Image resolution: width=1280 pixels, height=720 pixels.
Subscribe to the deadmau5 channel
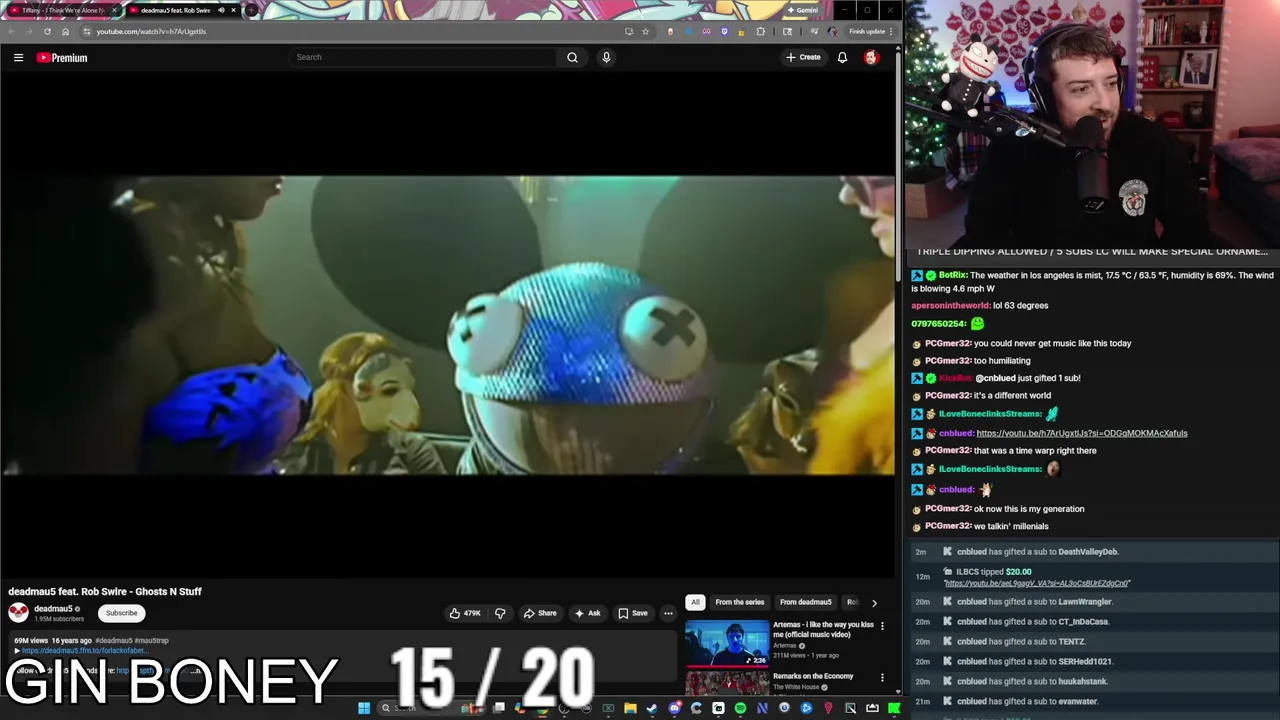[121, 613]
